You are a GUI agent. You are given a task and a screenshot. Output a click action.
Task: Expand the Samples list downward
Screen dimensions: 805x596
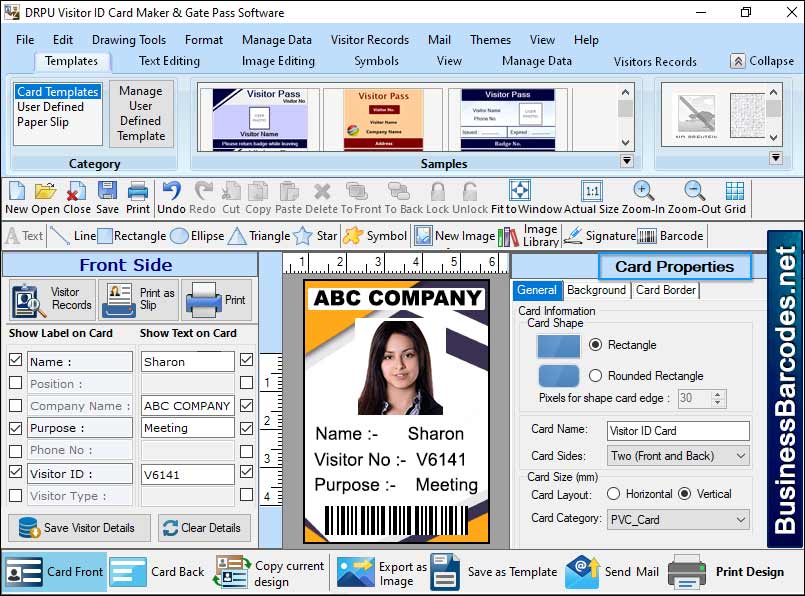(629, 158)
